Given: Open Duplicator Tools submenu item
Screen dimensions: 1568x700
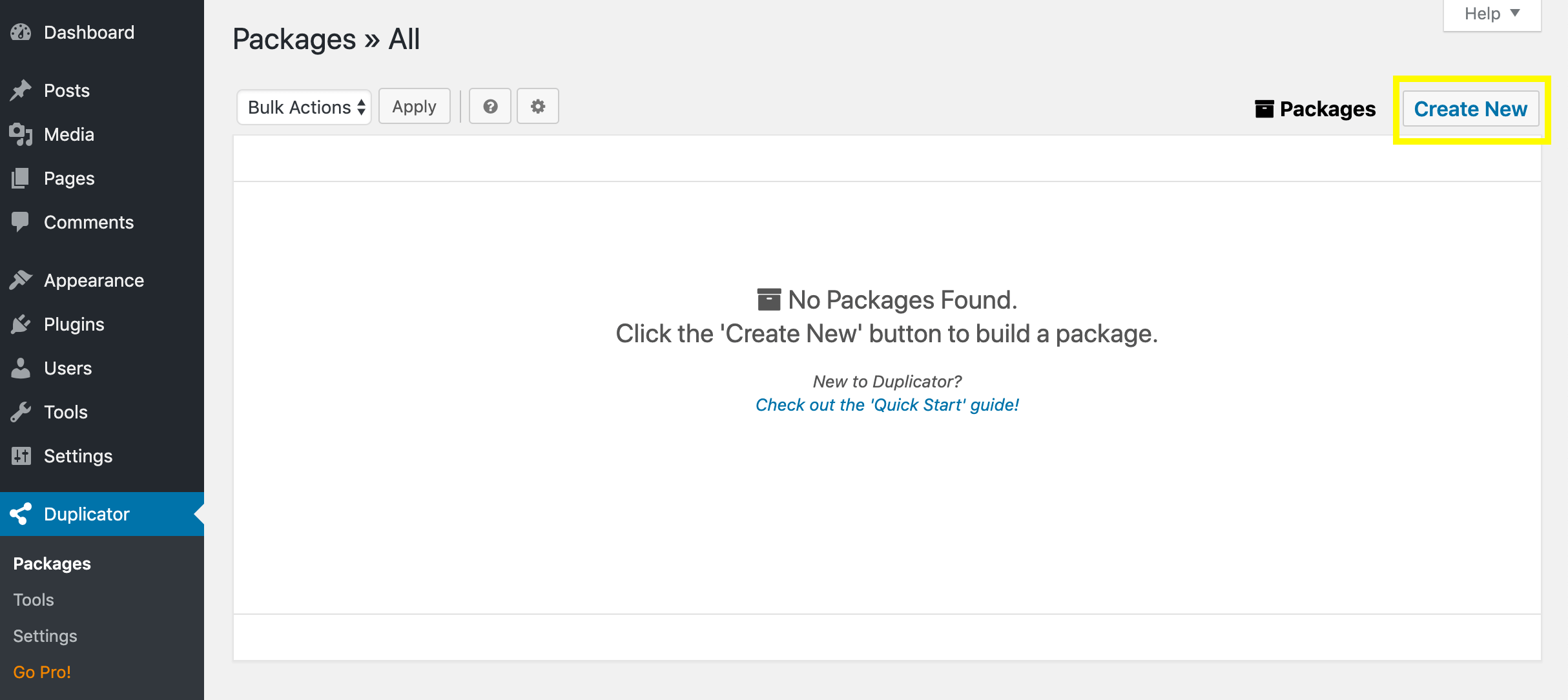Looking at the screenshot, I should coord(34,600).
